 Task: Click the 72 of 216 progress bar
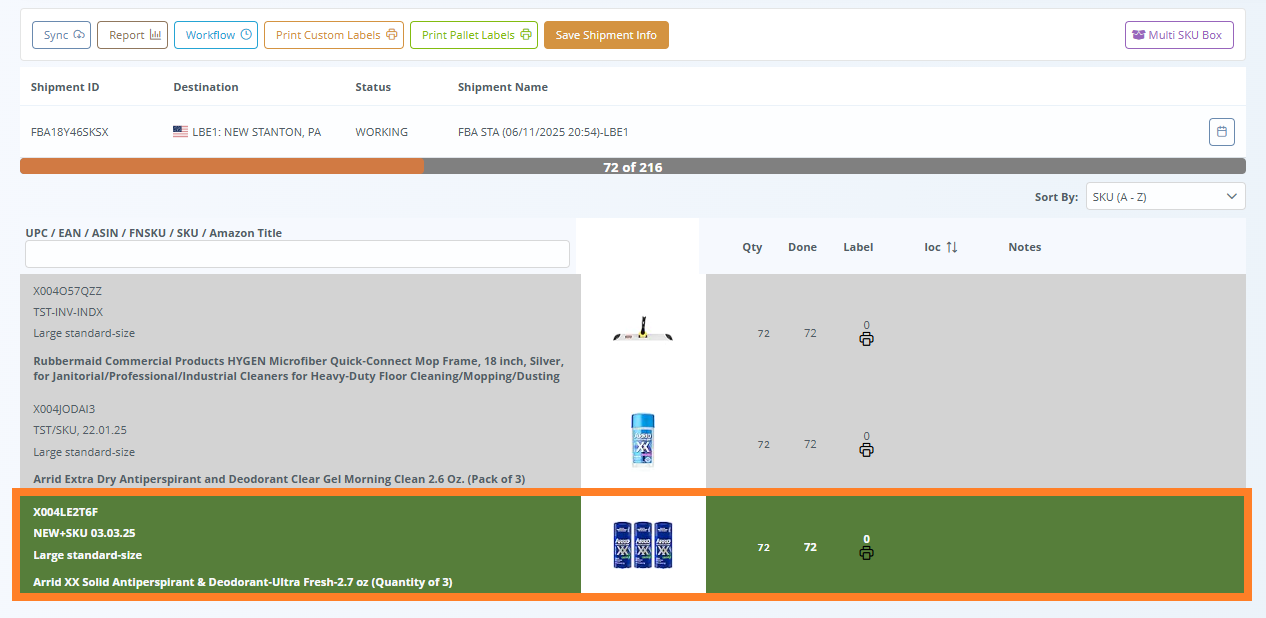tap(632, 166)
